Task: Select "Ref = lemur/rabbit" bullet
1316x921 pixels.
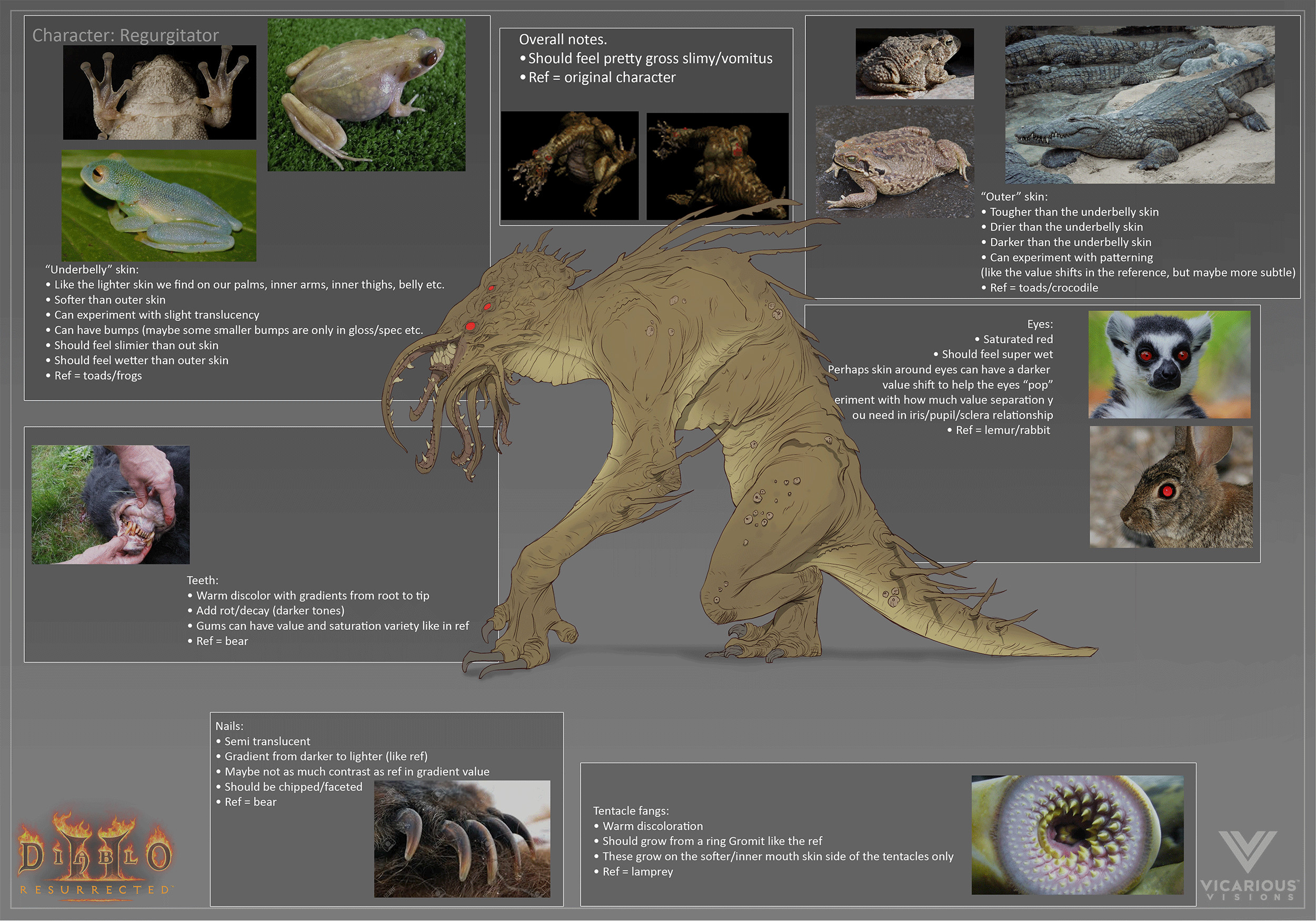Action: 999,430
